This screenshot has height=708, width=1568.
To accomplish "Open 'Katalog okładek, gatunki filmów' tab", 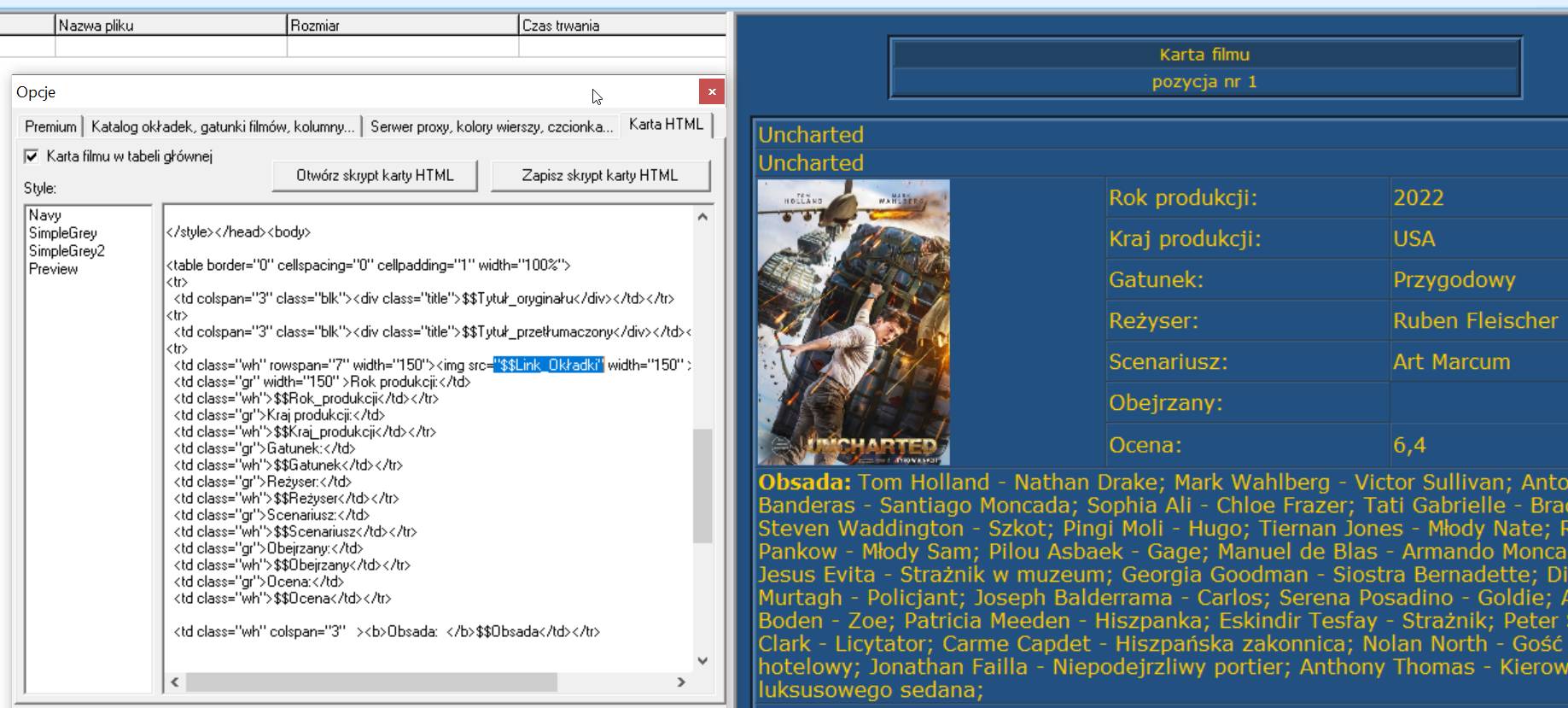I will (x=222, y=126).
